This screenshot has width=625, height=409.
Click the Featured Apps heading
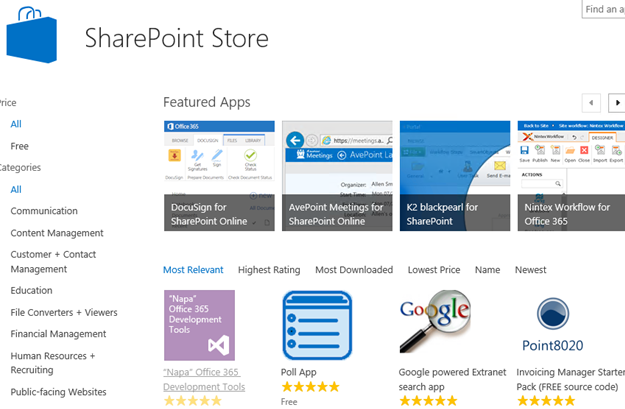pos(207,102)
